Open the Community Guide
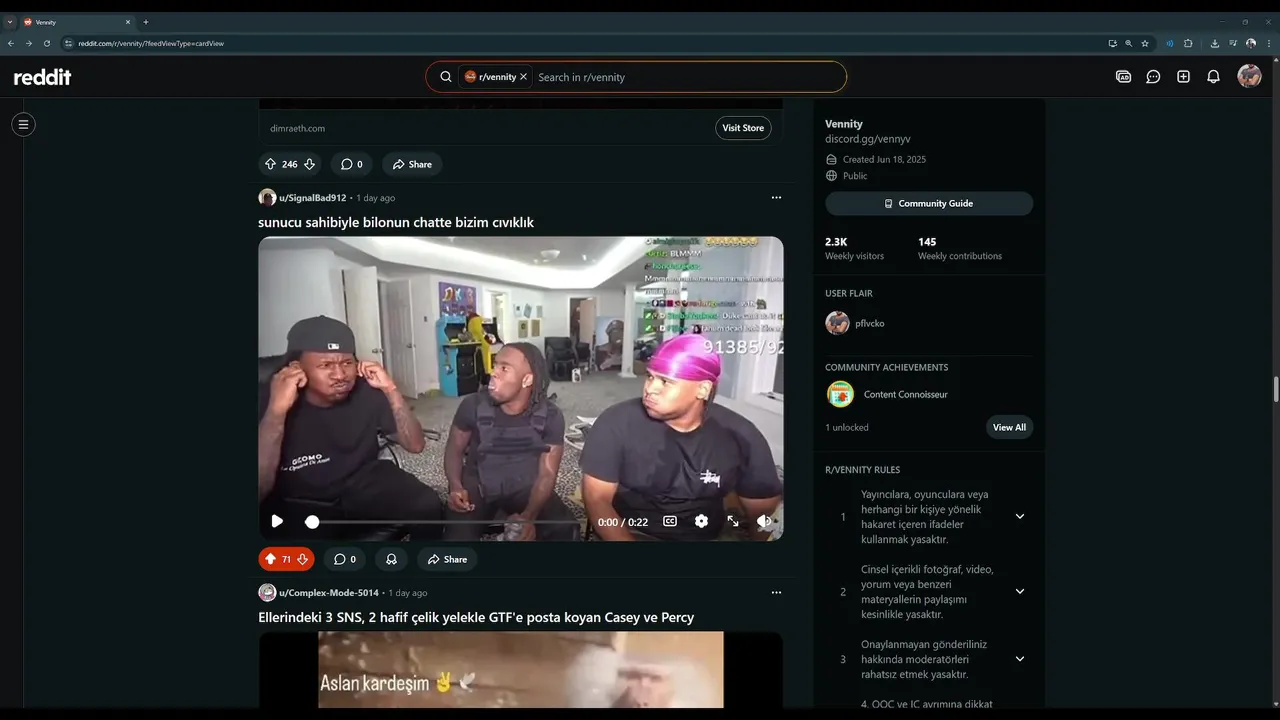This screenshot has width=1280, height=720. (x=929, y=203)
